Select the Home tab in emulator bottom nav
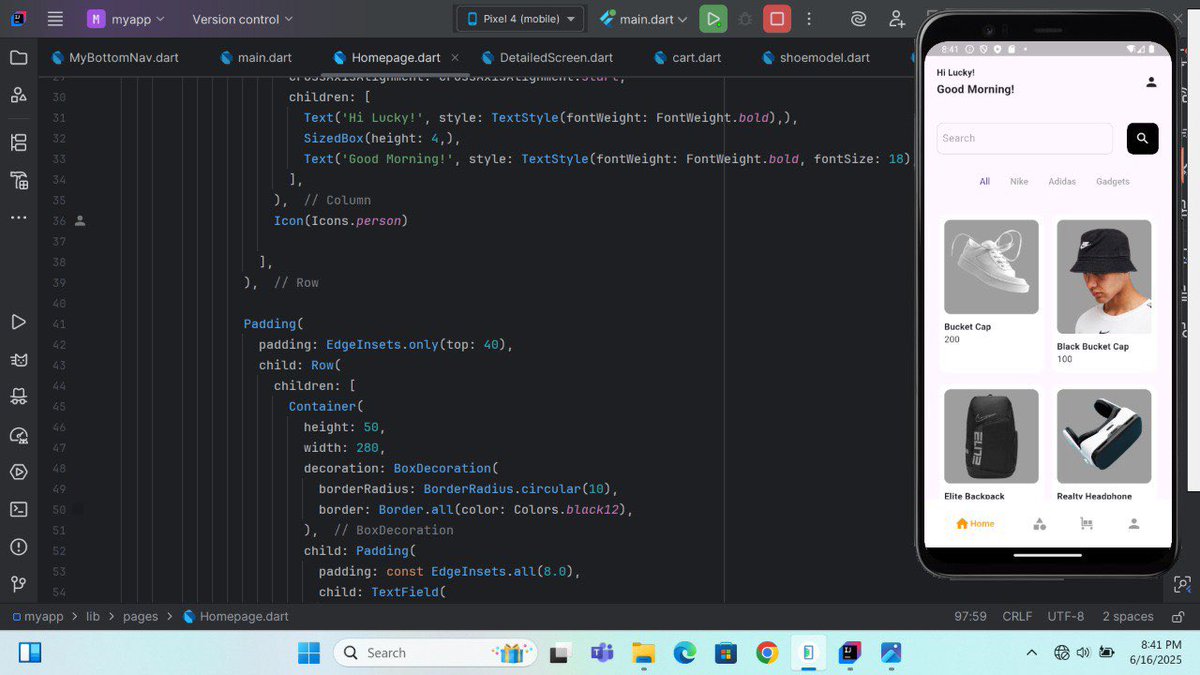This screenshot has height=675, width=1200. coord(975,523)
